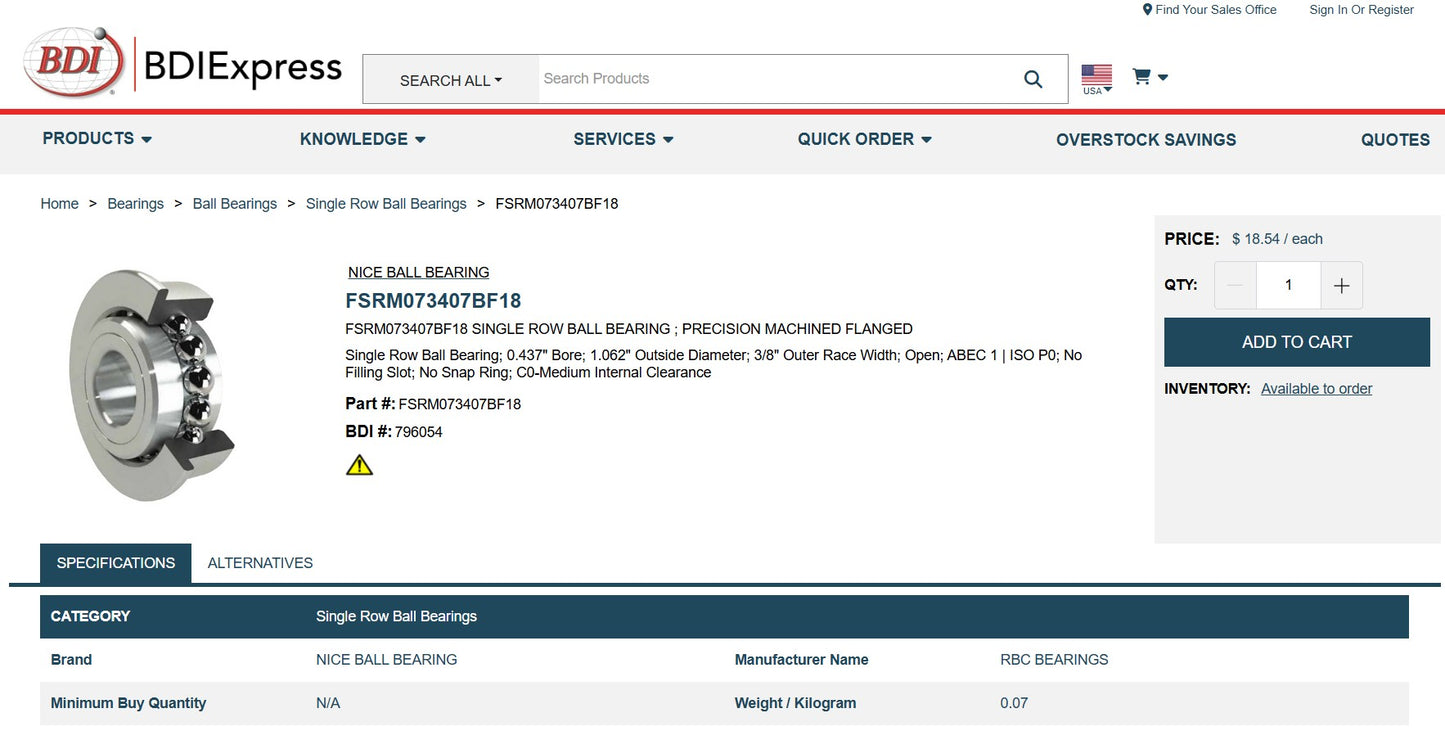Screen dimensions: 1445x731
Task: Switch to the ALTERNATIVES tab
Action: (260, 563)
